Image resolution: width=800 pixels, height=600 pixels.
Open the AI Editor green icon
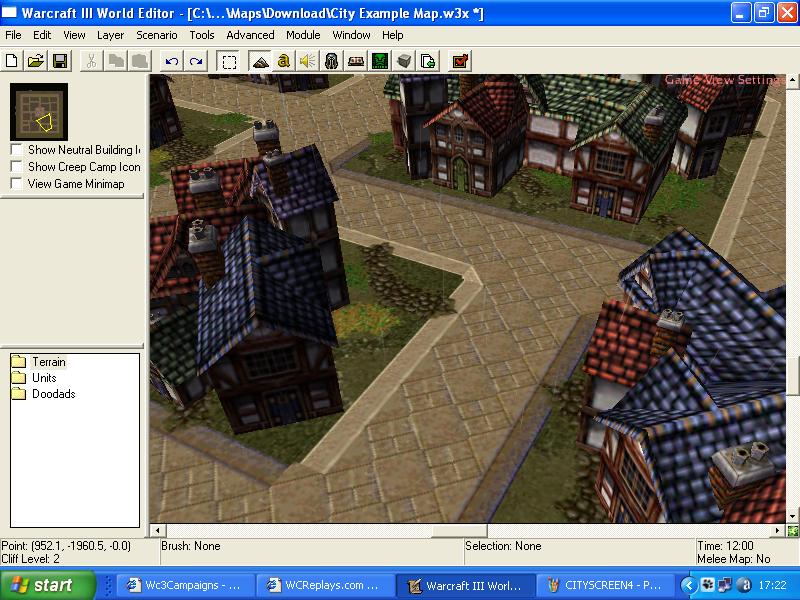(380, 62)
